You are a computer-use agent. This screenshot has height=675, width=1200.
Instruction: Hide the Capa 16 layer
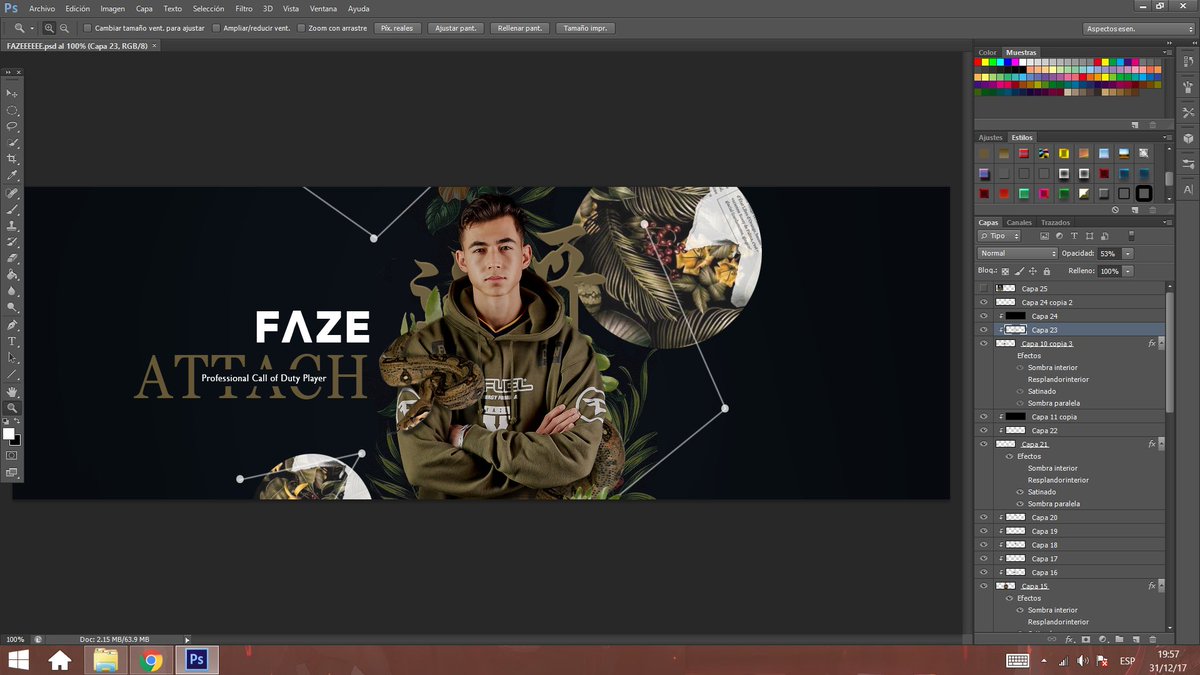coord(984,572)
